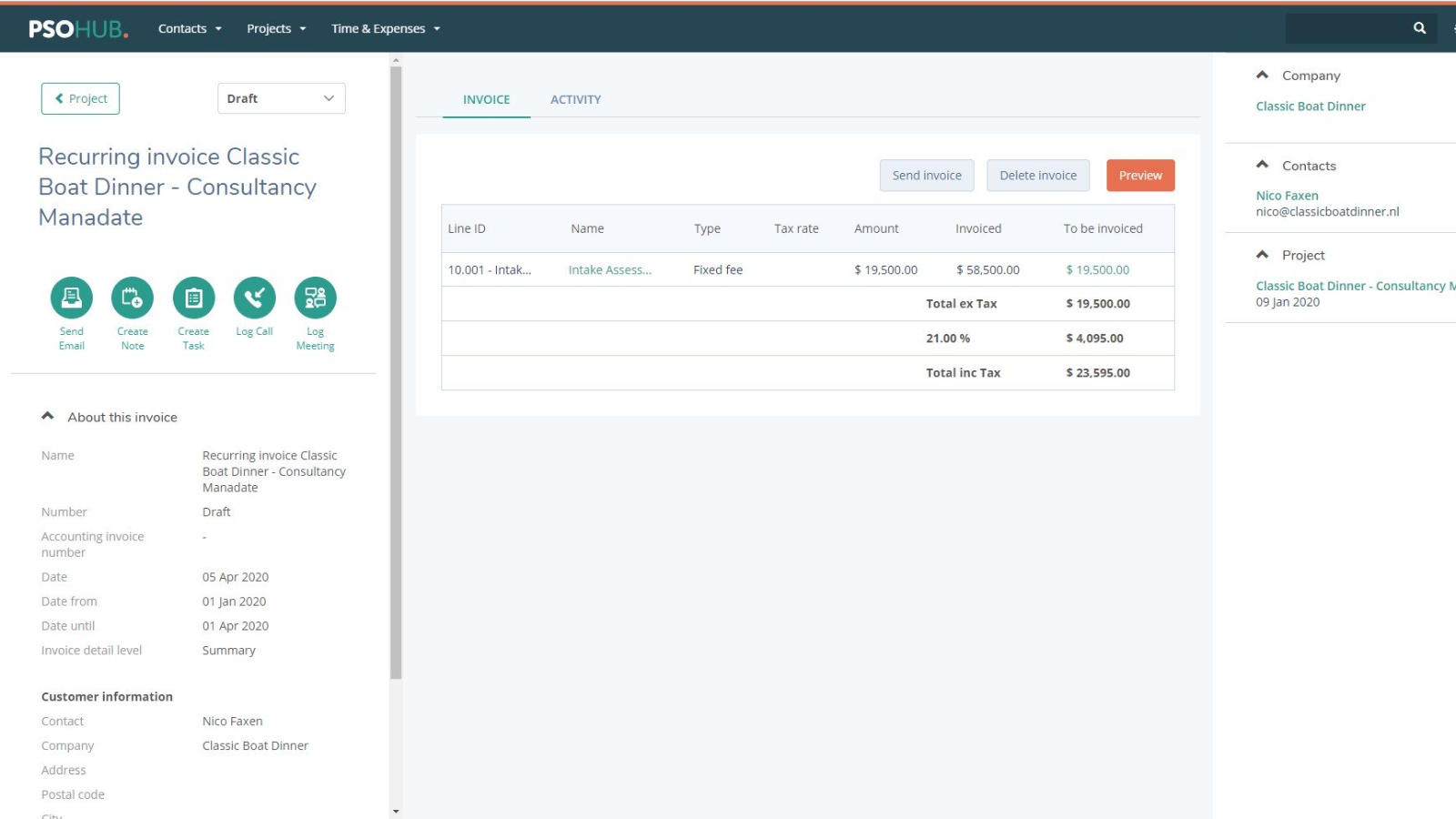Collapse the Contacts panel
The image size is (1456, 819).
click(1262, 165)
